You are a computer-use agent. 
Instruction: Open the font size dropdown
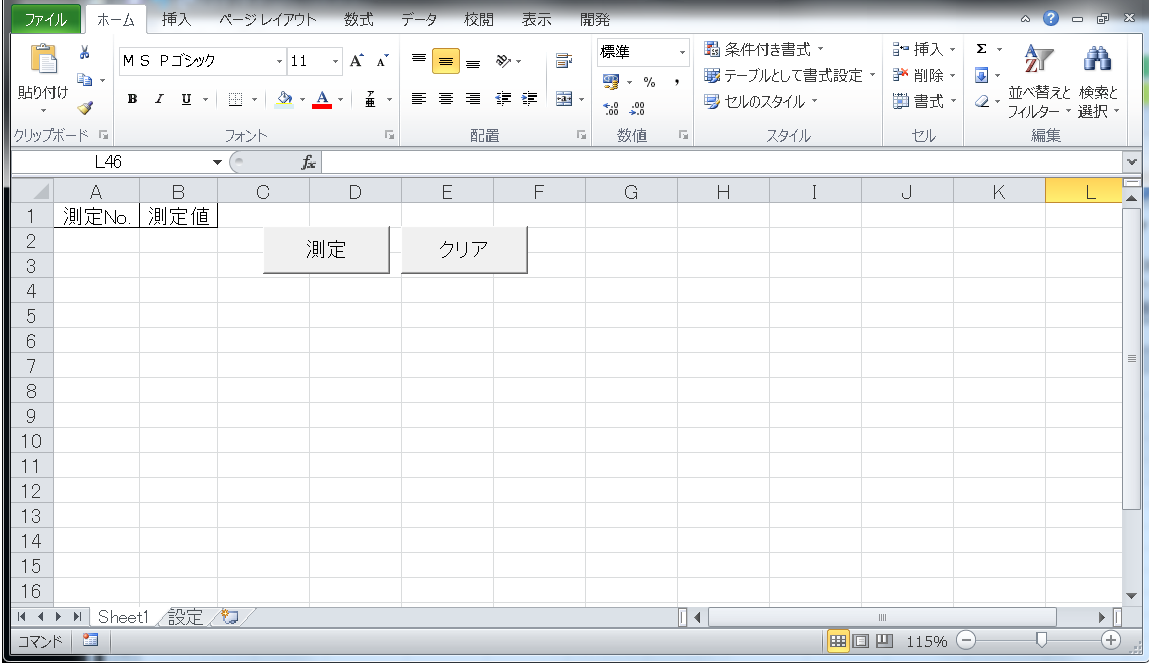coord(333,61)
